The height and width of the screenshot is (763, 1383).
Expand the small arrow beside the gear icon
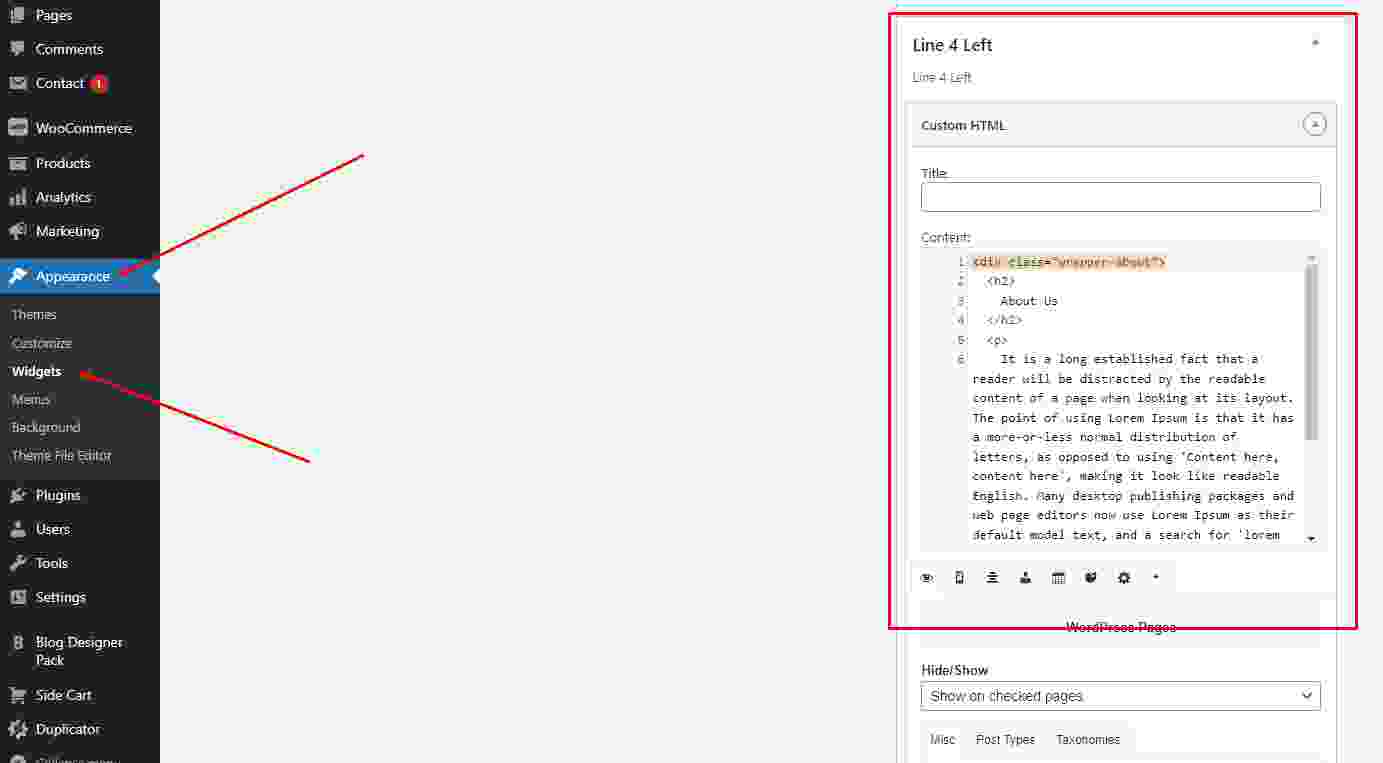click(x=1156, y=577)
